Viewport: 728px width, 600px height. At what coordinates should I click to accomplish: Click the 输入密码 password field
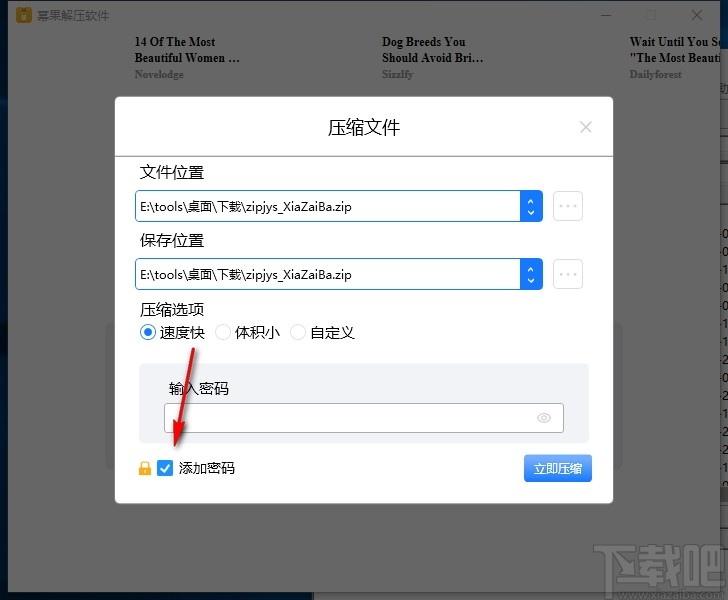click(364, 418)
